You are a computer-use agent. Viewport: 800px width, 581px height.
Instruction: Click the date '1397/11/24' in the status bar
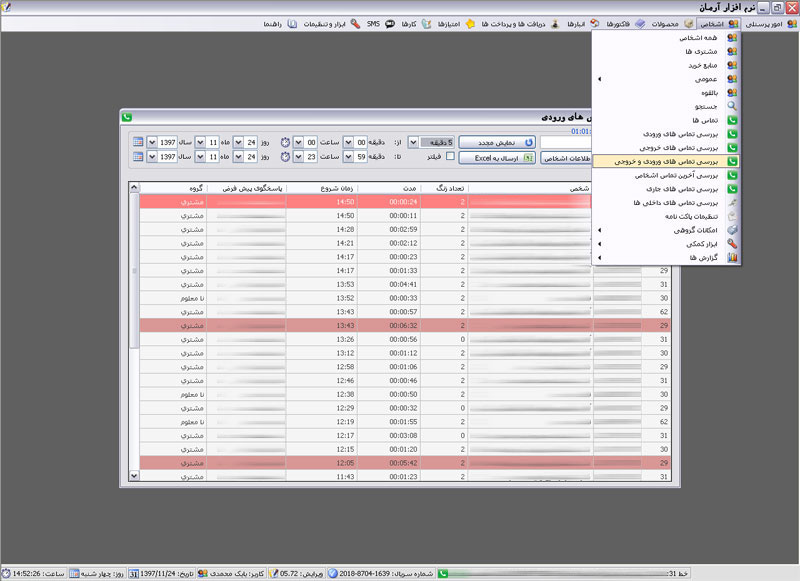156,574
